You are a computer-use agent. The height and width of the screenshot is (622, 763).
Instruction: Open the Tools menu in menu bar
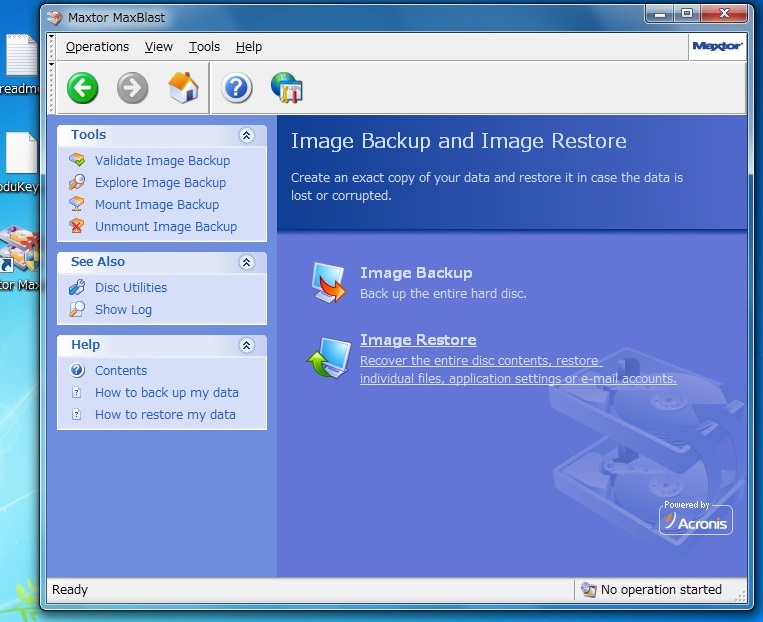click(204, 47)
